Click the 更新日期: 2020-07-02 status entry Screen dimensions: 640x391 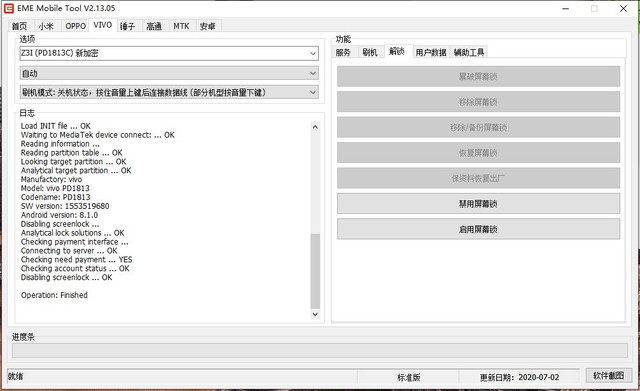click(x=520, y=378)
